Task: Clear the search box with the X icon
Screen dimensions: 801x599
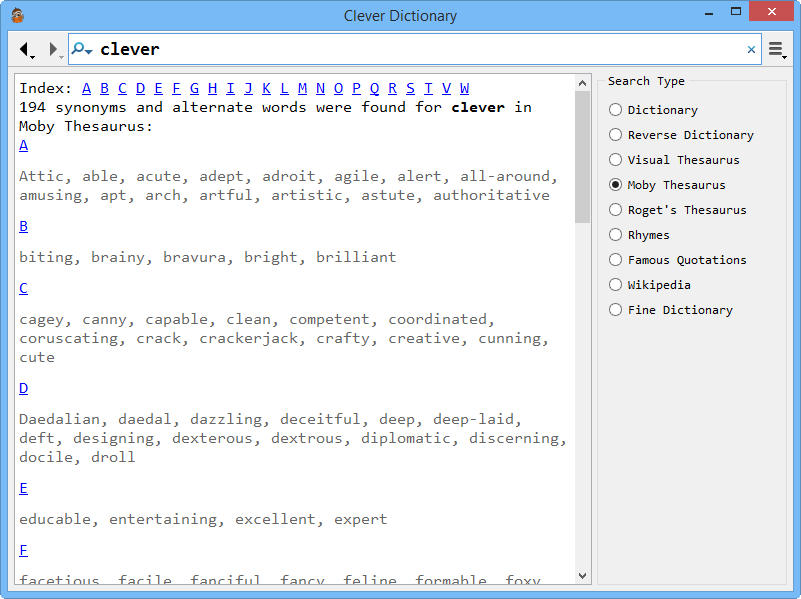Action: coord(751,50)
